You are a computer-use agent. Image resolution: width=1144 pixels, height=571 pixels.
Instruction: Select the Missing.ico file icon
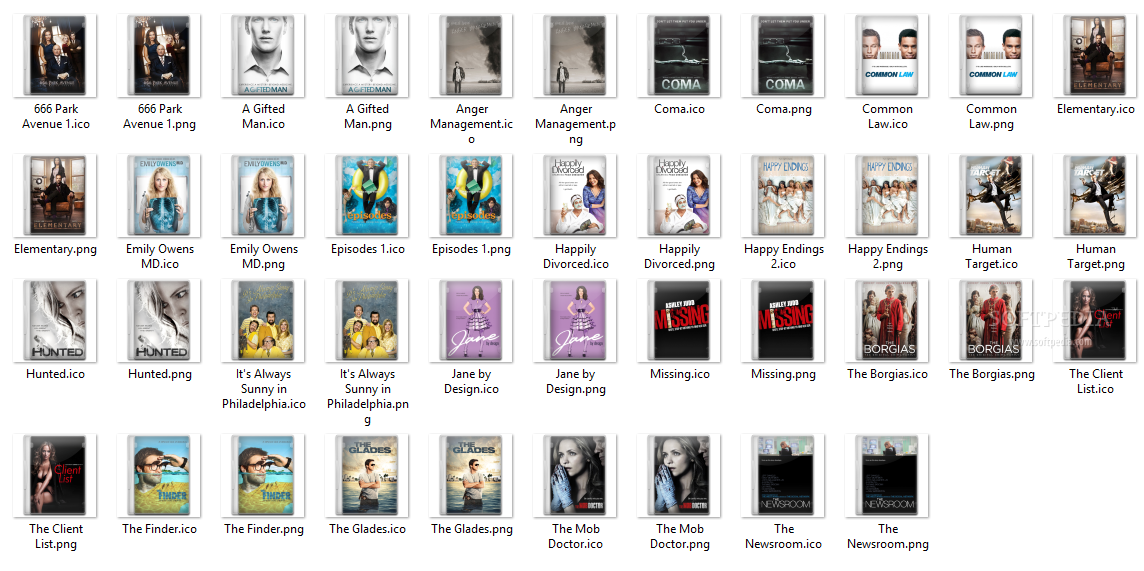click(679, 321)
